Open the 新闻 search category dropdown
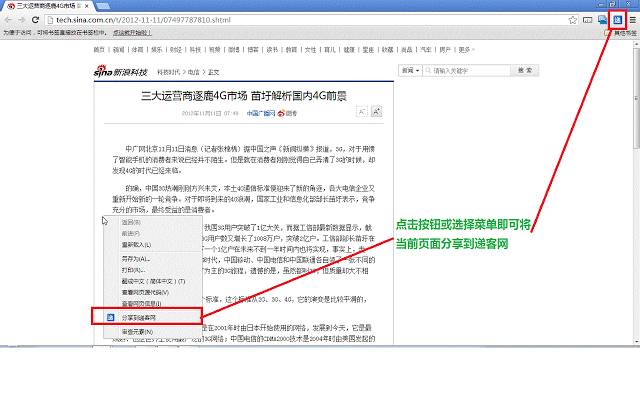Image resolution: width=640 pixels, height=400 pixels. 410,71
